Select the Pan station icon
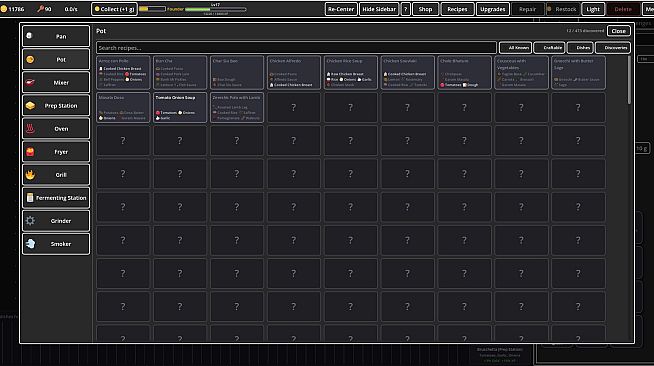Image resolution: width=654 pixels, height=366 pixels. 30,36
